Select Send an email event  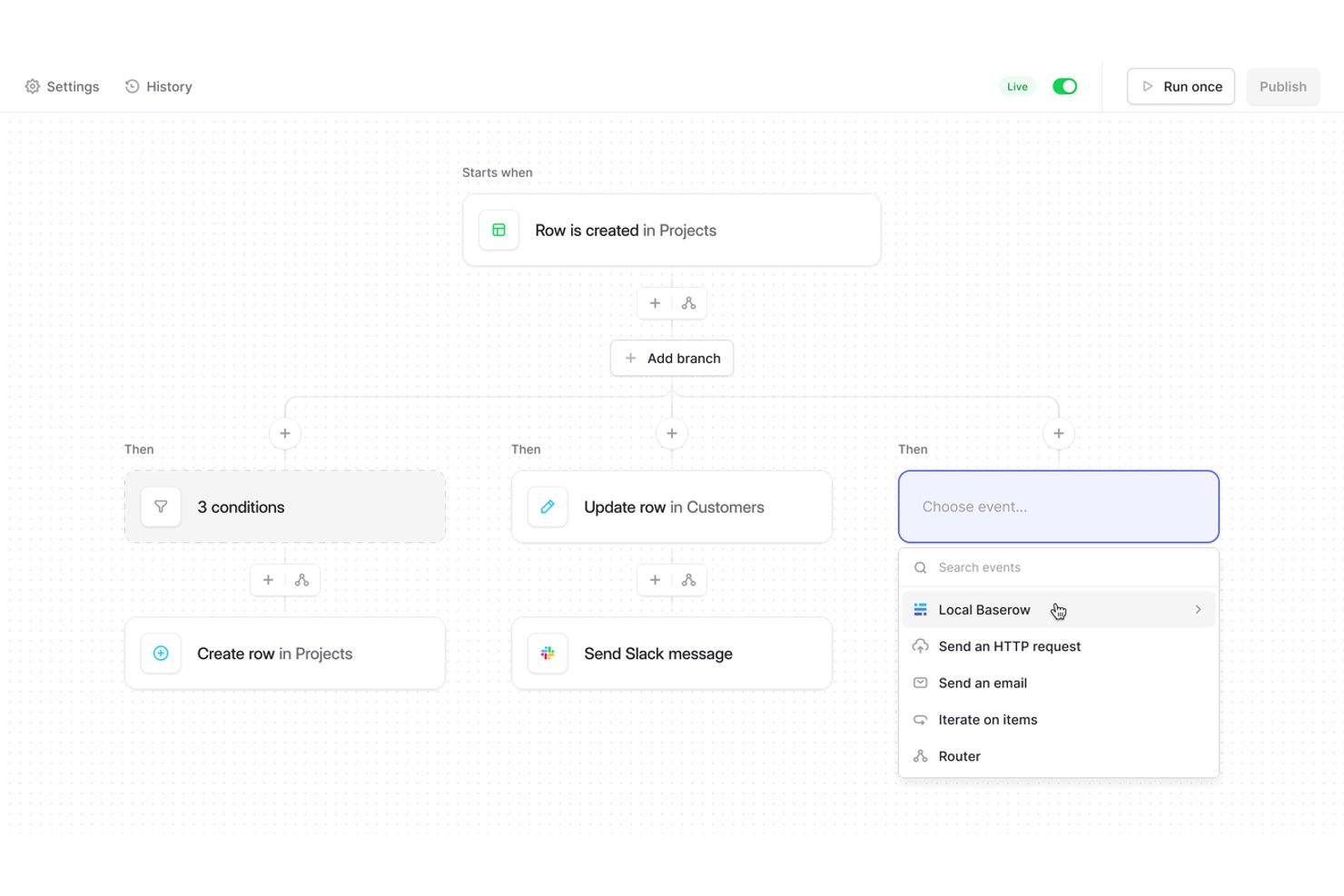pos(1059,683)
